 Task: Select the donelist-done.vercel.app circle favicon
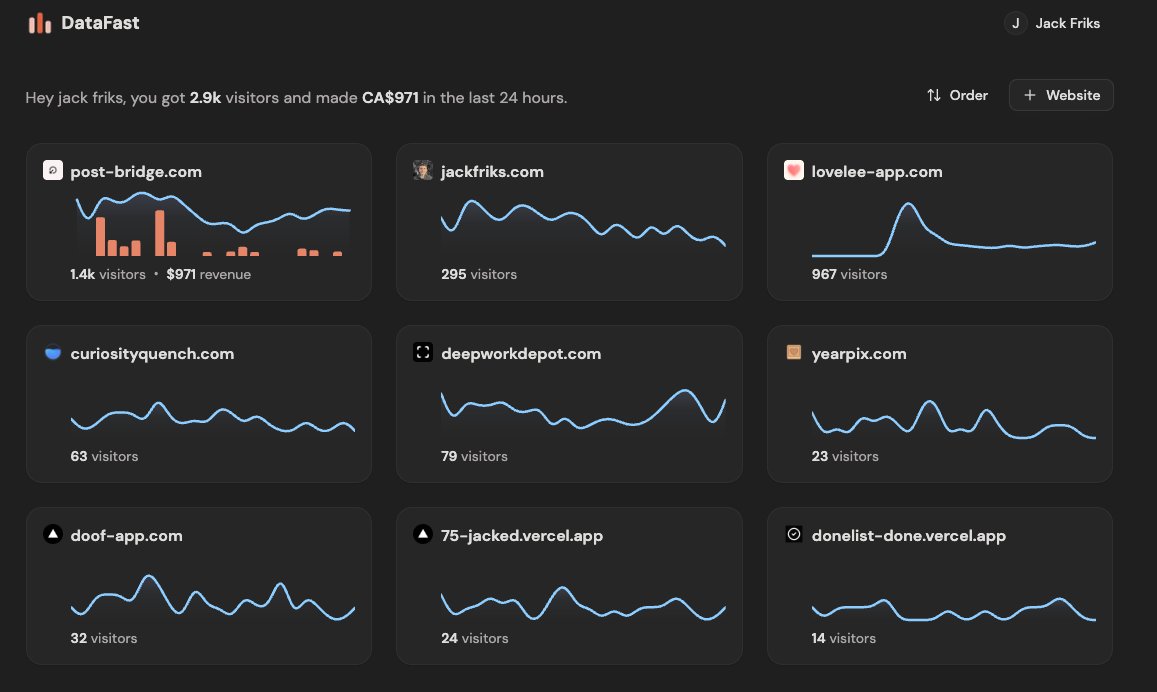coord(793,534)
